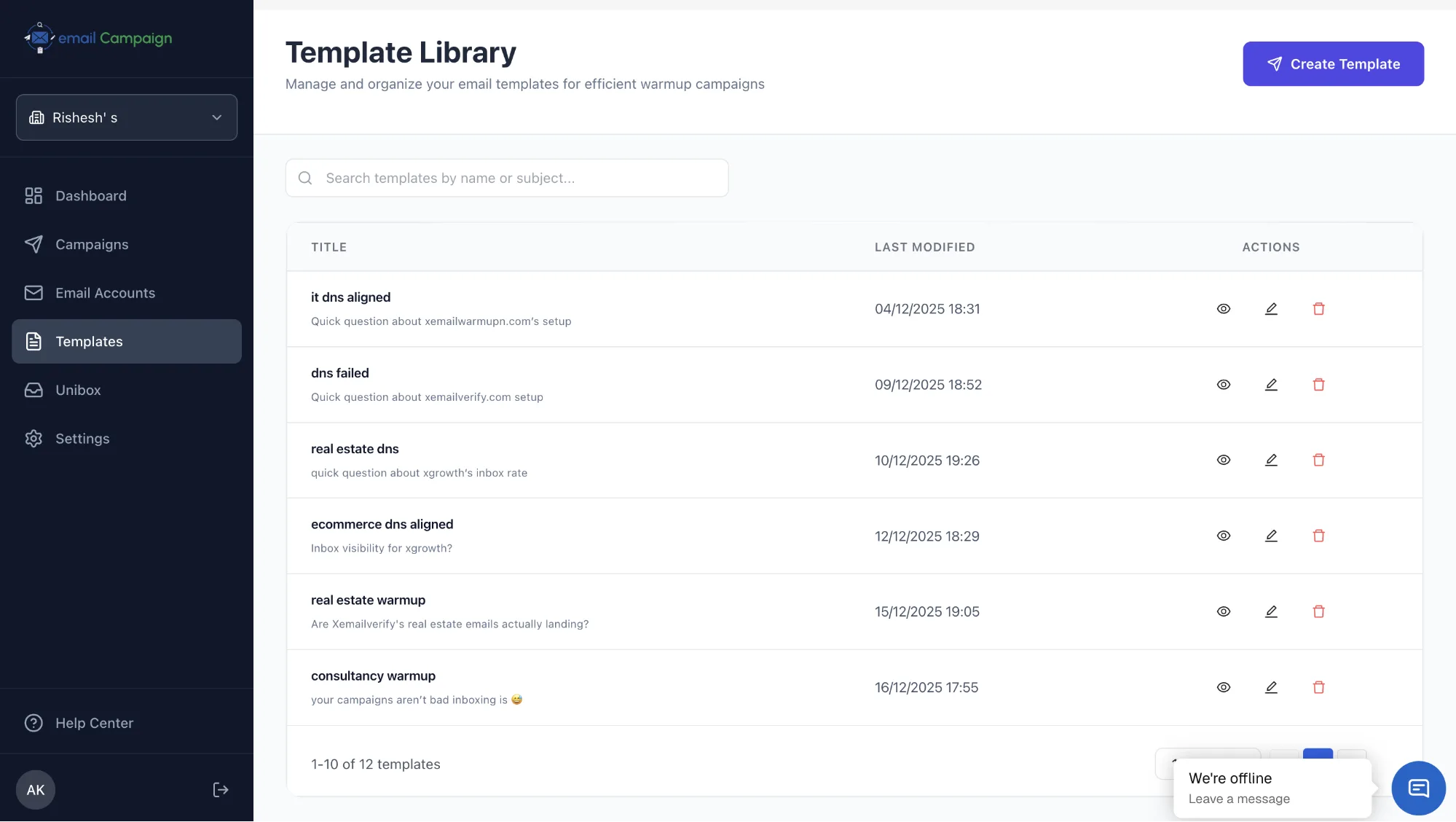The image size is (1456, 822).
Task: Click the date 15/12/2025 19:05
Action: tap(926, 611)
